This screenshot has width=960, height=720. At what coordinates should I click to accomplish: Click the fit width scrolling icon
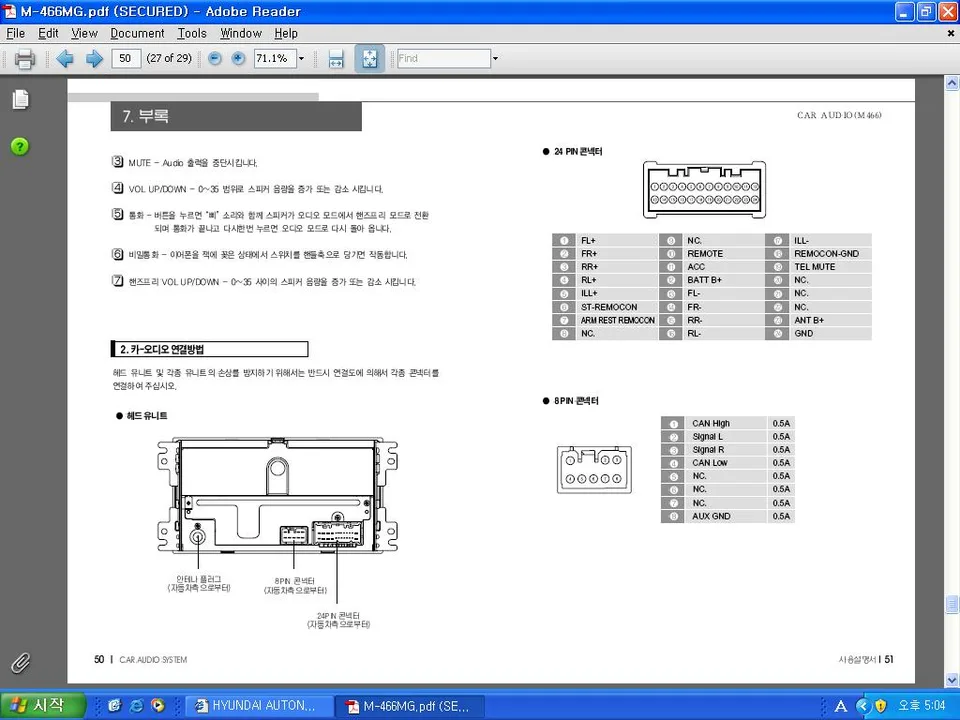pyautogui.click(x=336, y=59)
